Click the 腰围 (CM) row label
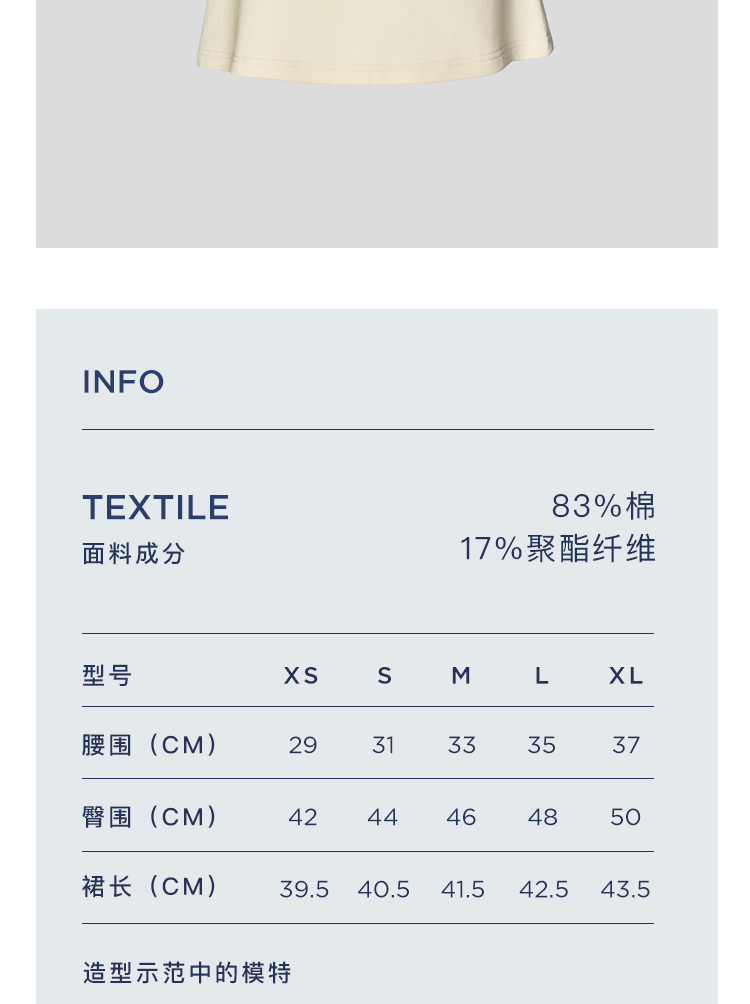The height and width of the screenshot is (1004, 750). pyautogui.click(x=150, y=745)
